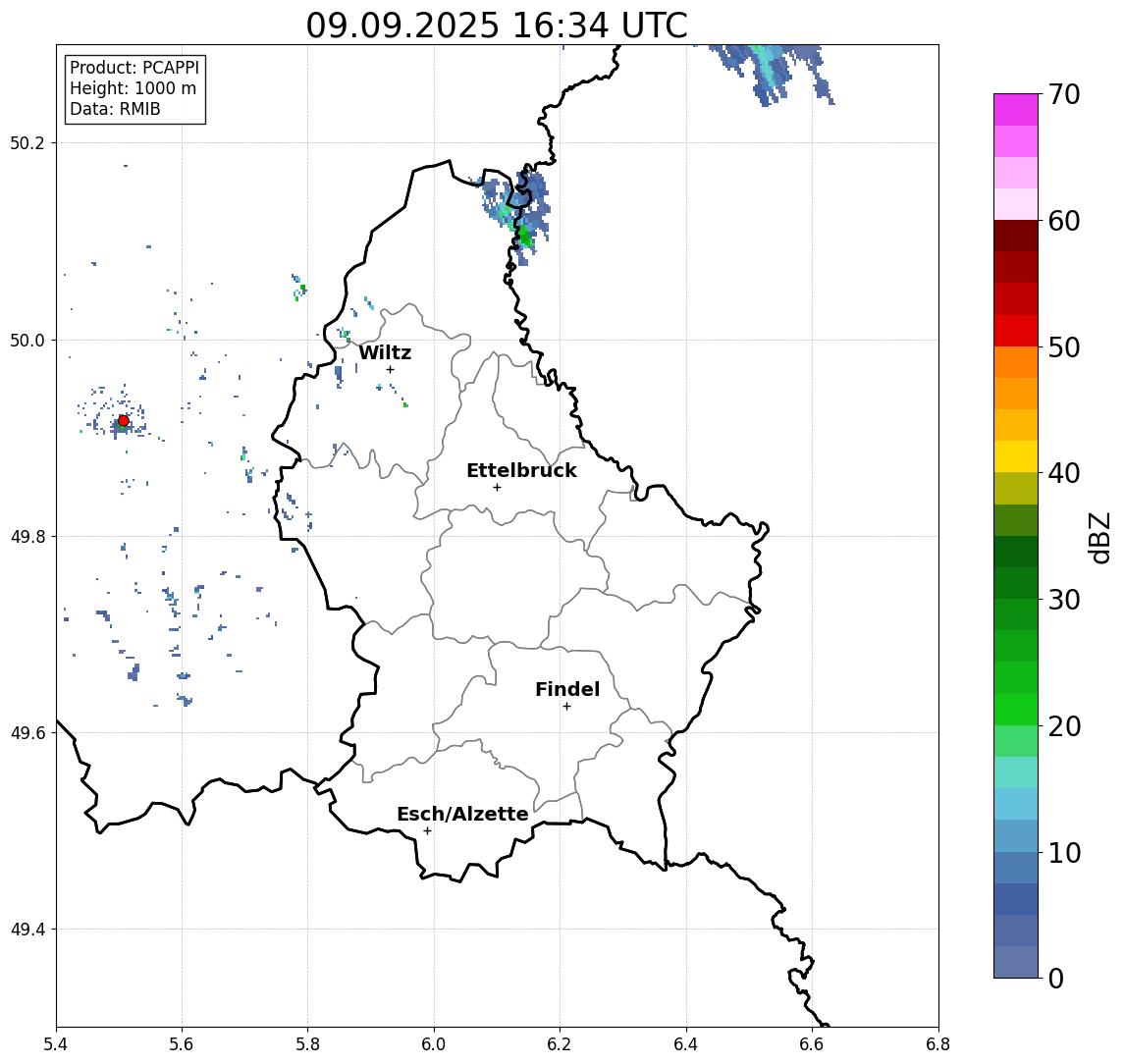Click the Wiltz label
Viewport: 1124px width, 1064px height.
pyautogui.click(x=385, y=352)
